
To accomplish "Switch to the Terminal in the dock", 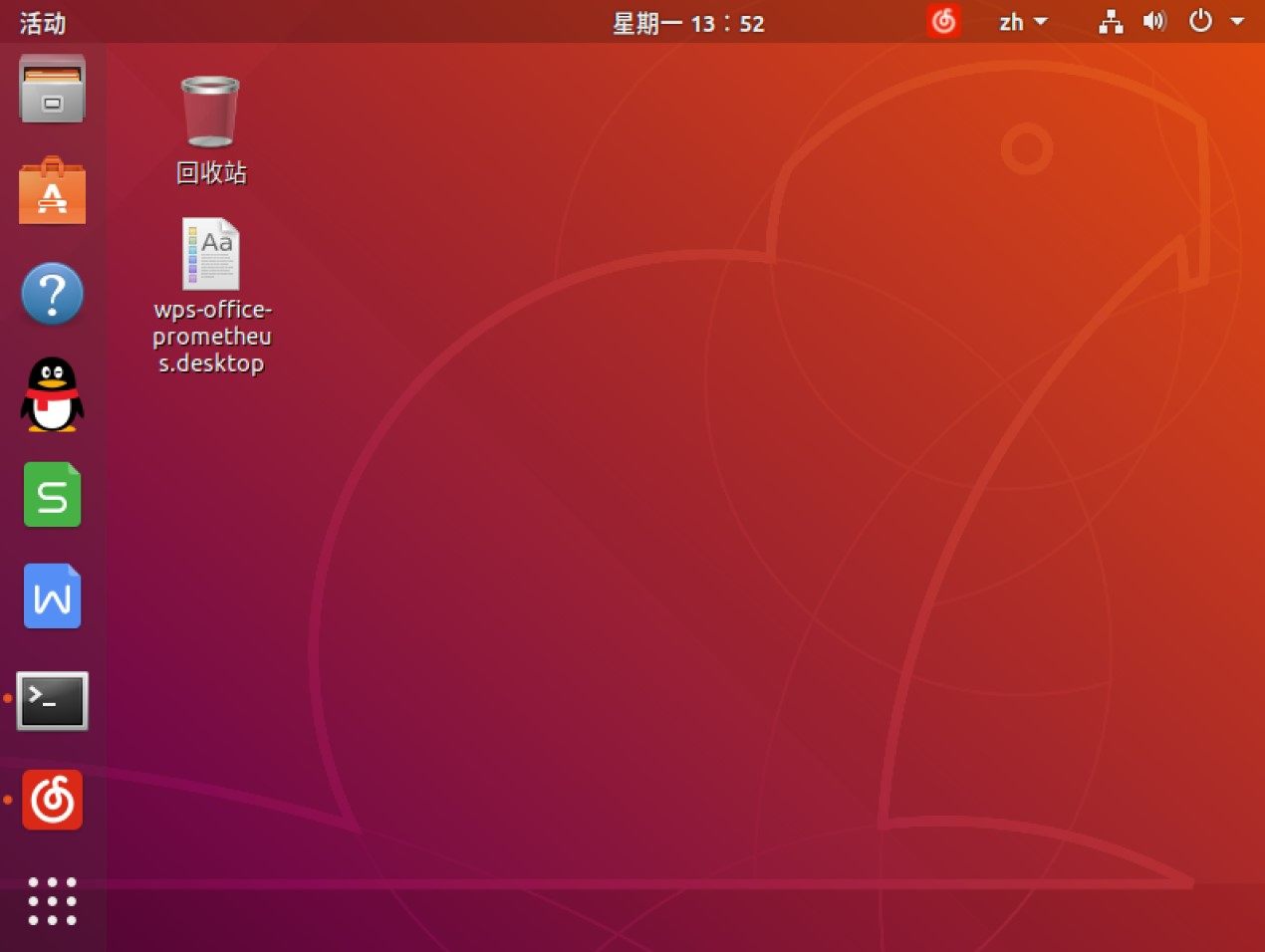I will tap(52, 700).
